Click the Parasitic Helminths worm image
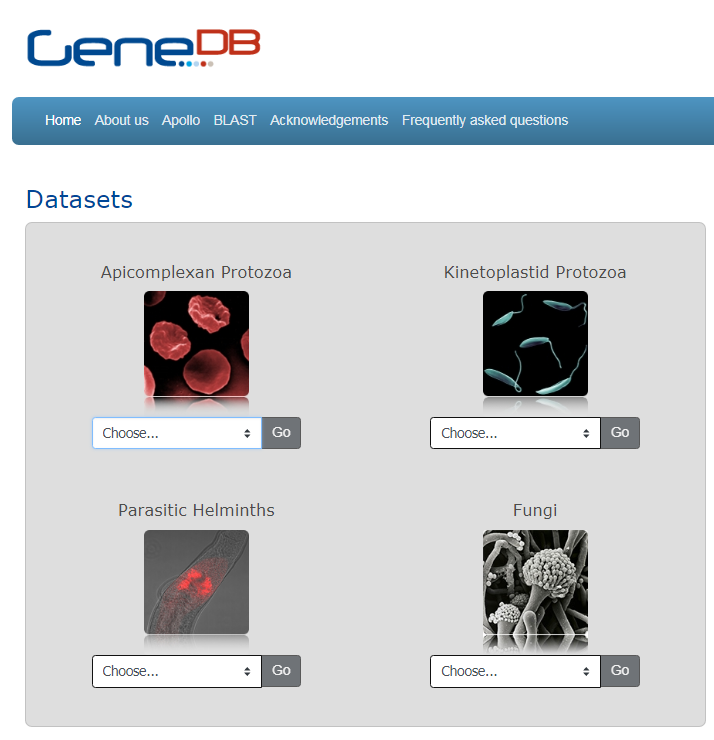714x740 pixels. pyautogui.click(x=196, y=581)
